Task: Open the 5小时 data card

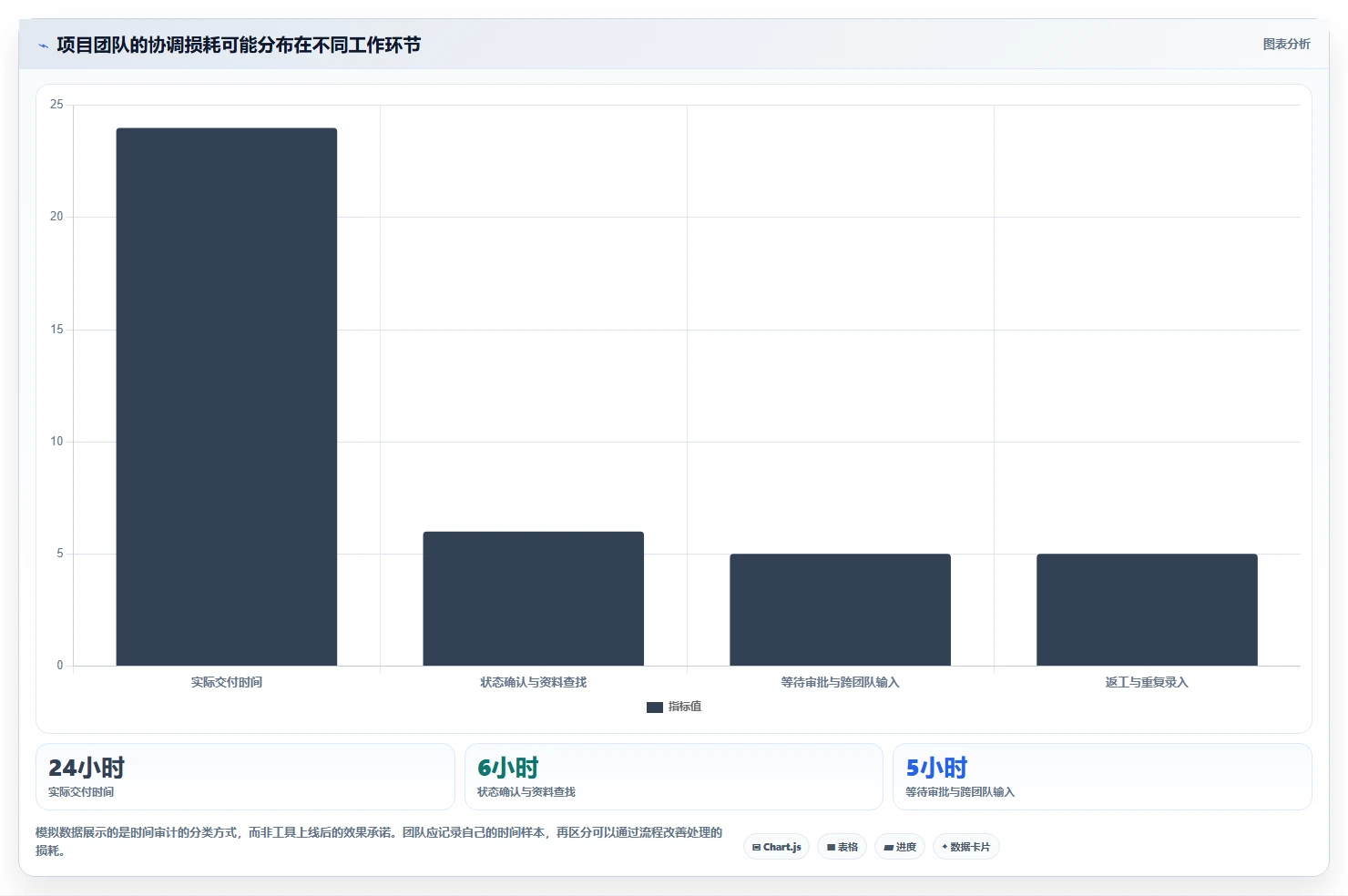Action: coord(1102,777)
